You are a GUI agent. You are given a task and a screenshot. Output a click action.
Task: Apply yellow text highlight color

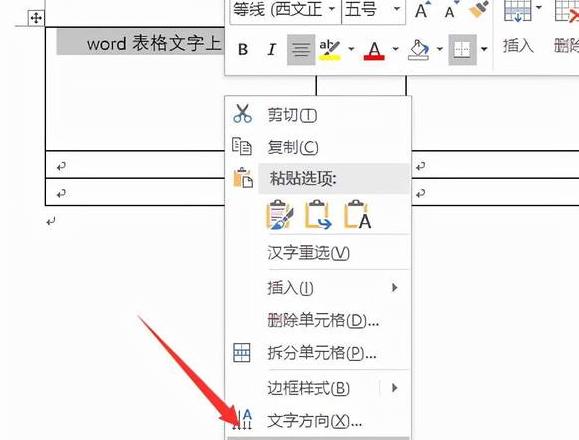pyautogui.click(x=329, y=49)
